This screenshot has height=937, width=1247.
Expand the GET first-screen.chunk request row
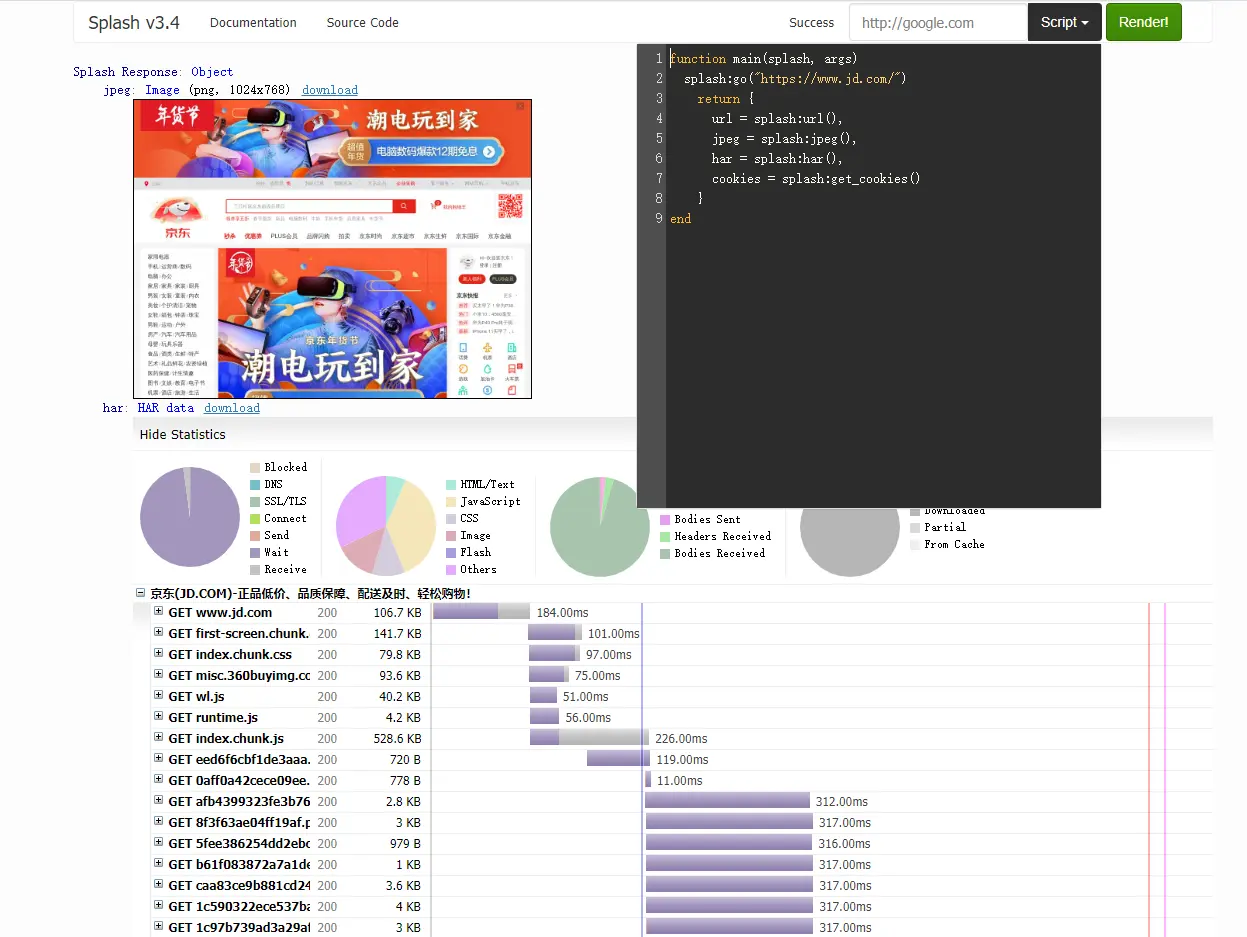pyautogui.click(x=158, y=632)
